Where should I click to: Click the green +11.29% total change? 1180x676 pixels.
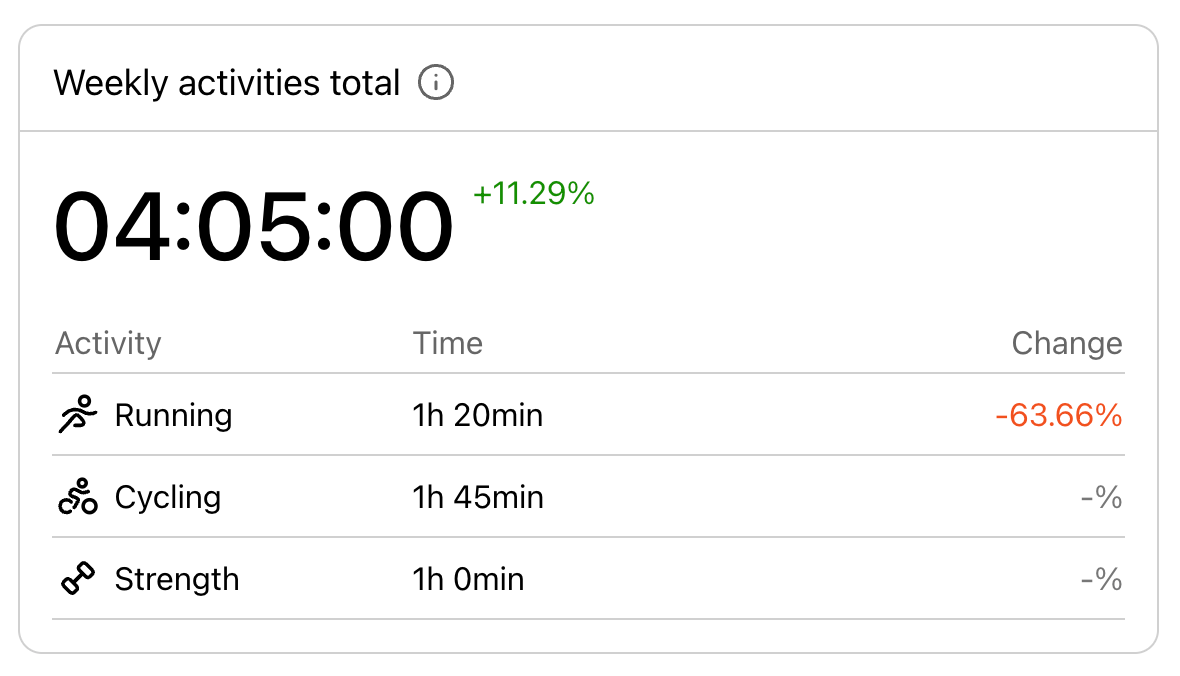(x=534, y=193)
